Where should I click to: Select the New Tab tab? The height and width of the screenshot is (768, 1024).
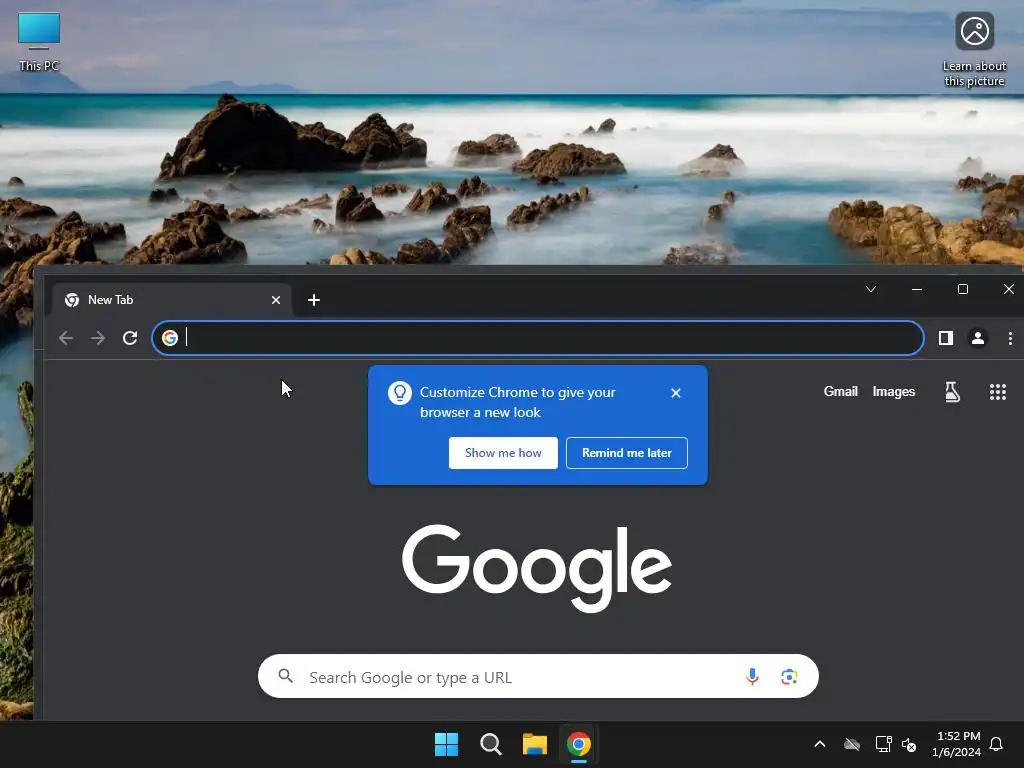[x=173, y=300]
